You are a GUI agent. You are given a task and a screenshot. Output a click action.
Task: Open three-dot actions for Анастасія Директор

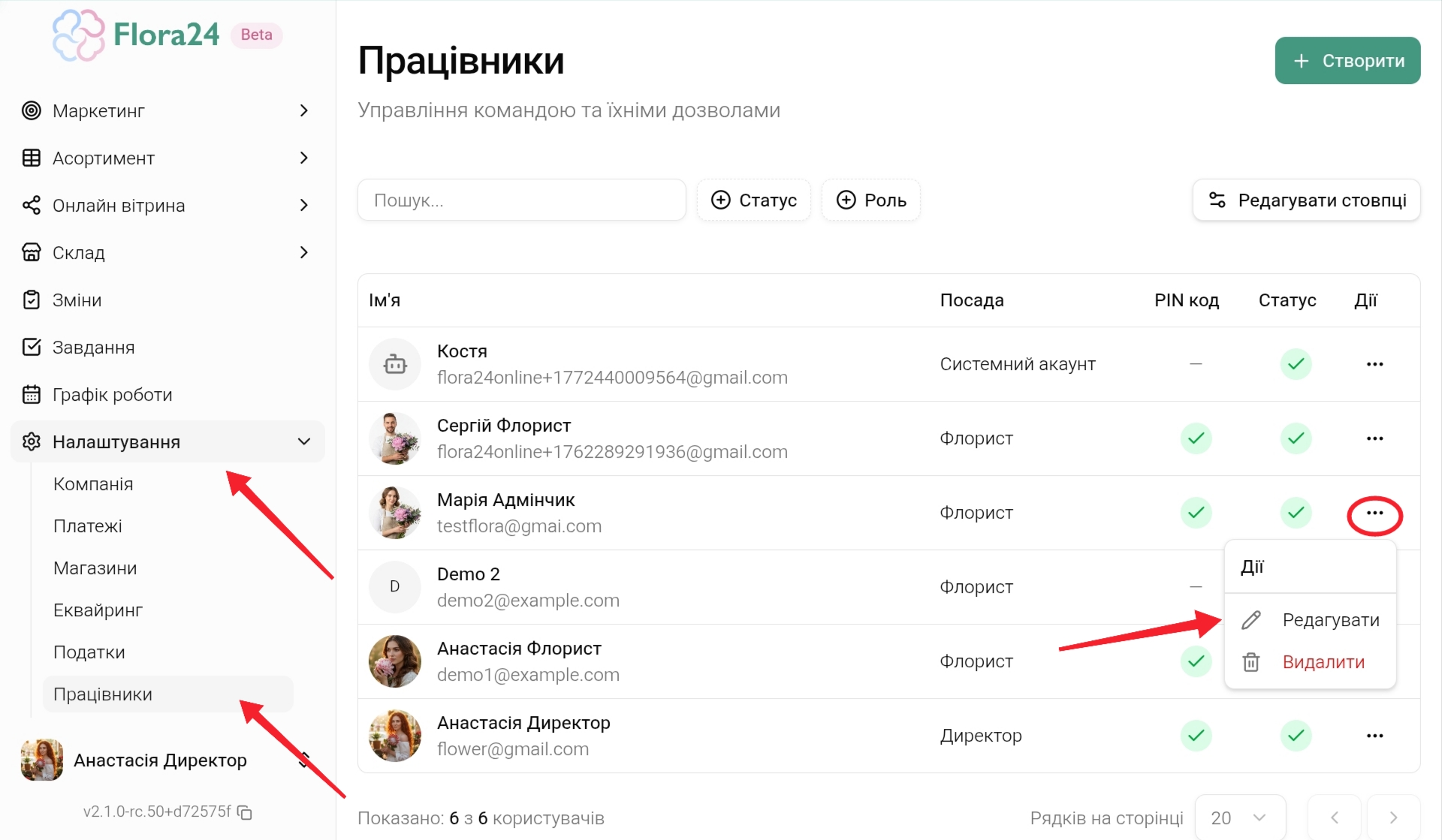(x=1374, y=736)
